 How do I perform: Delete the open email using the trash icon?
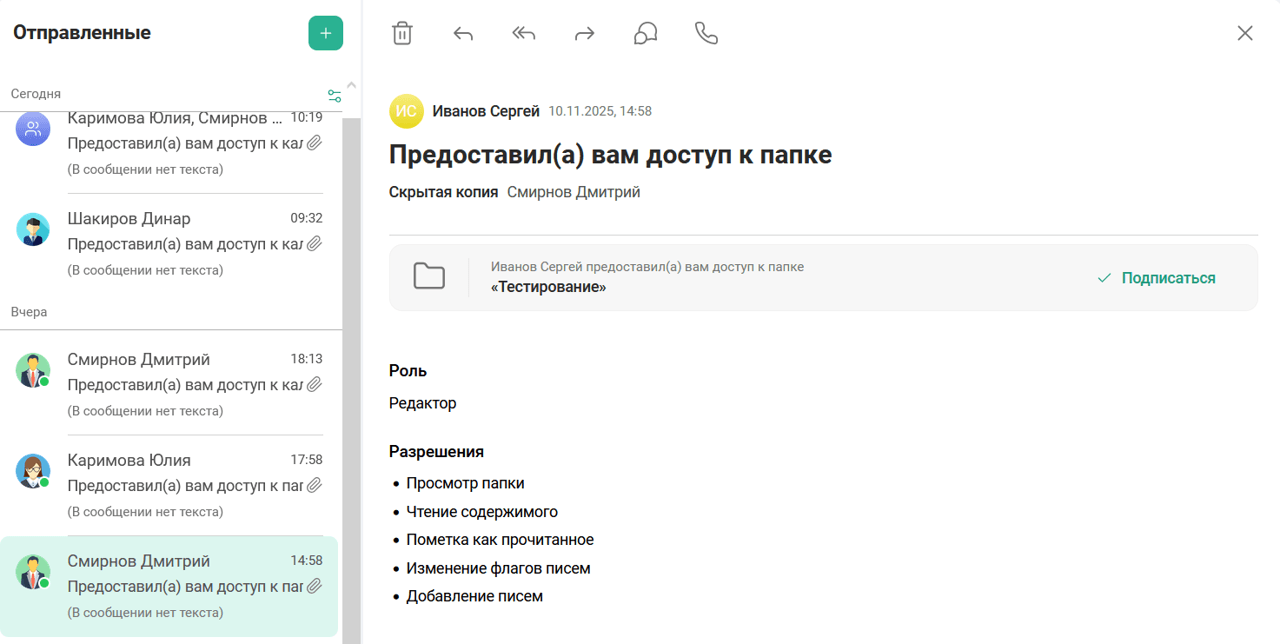(402, 33)
